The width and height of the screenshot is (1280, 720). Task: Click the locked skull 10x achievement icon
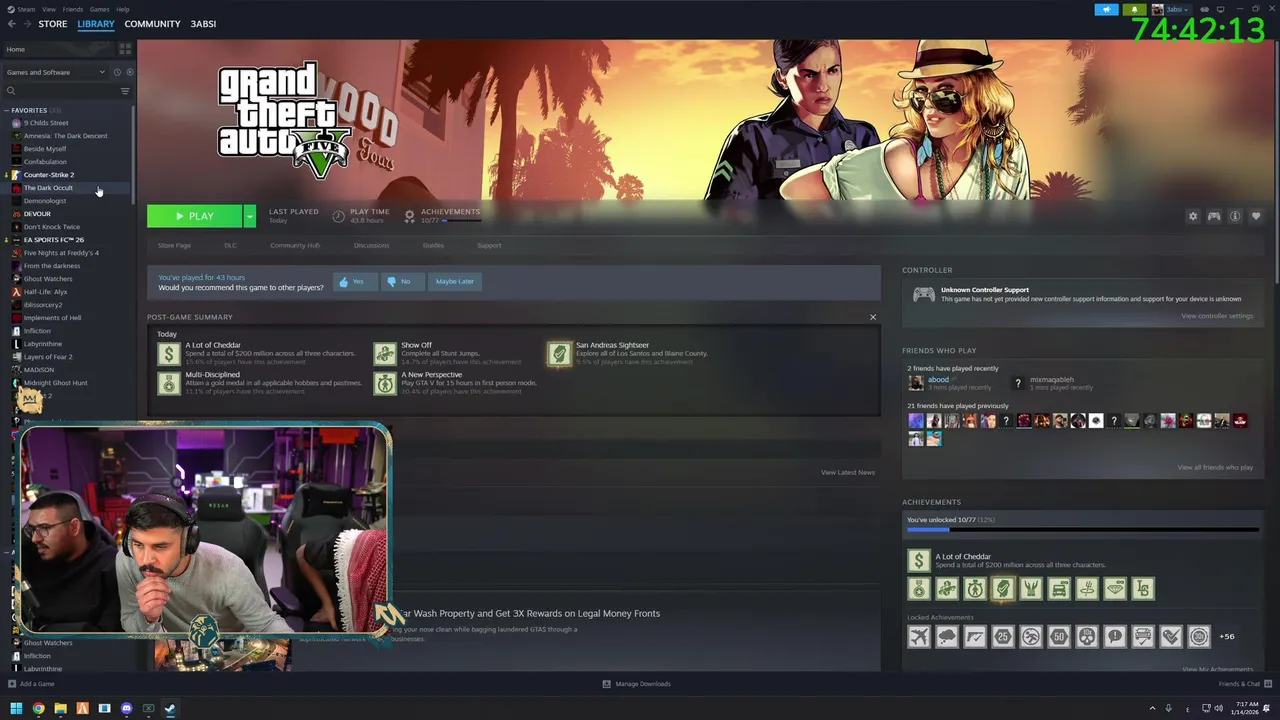coord(1087,636)
